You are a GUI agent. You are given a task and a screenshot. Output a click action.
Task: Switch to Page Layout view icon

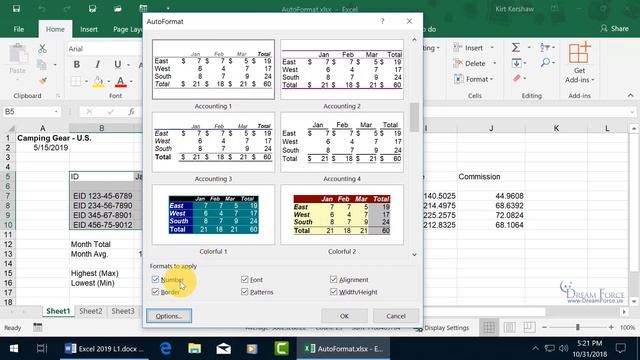click(509, 327)
